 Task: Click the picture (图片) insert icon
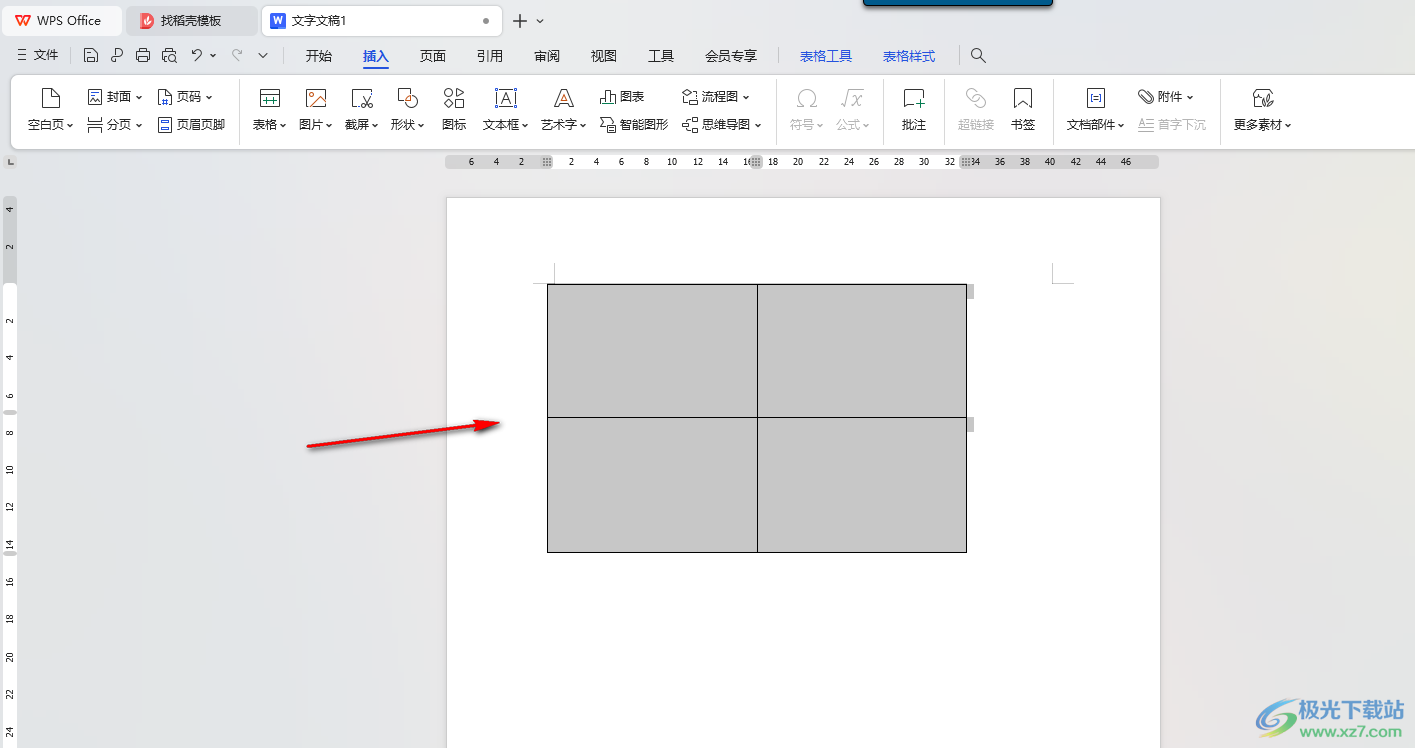tap(316, 97)
